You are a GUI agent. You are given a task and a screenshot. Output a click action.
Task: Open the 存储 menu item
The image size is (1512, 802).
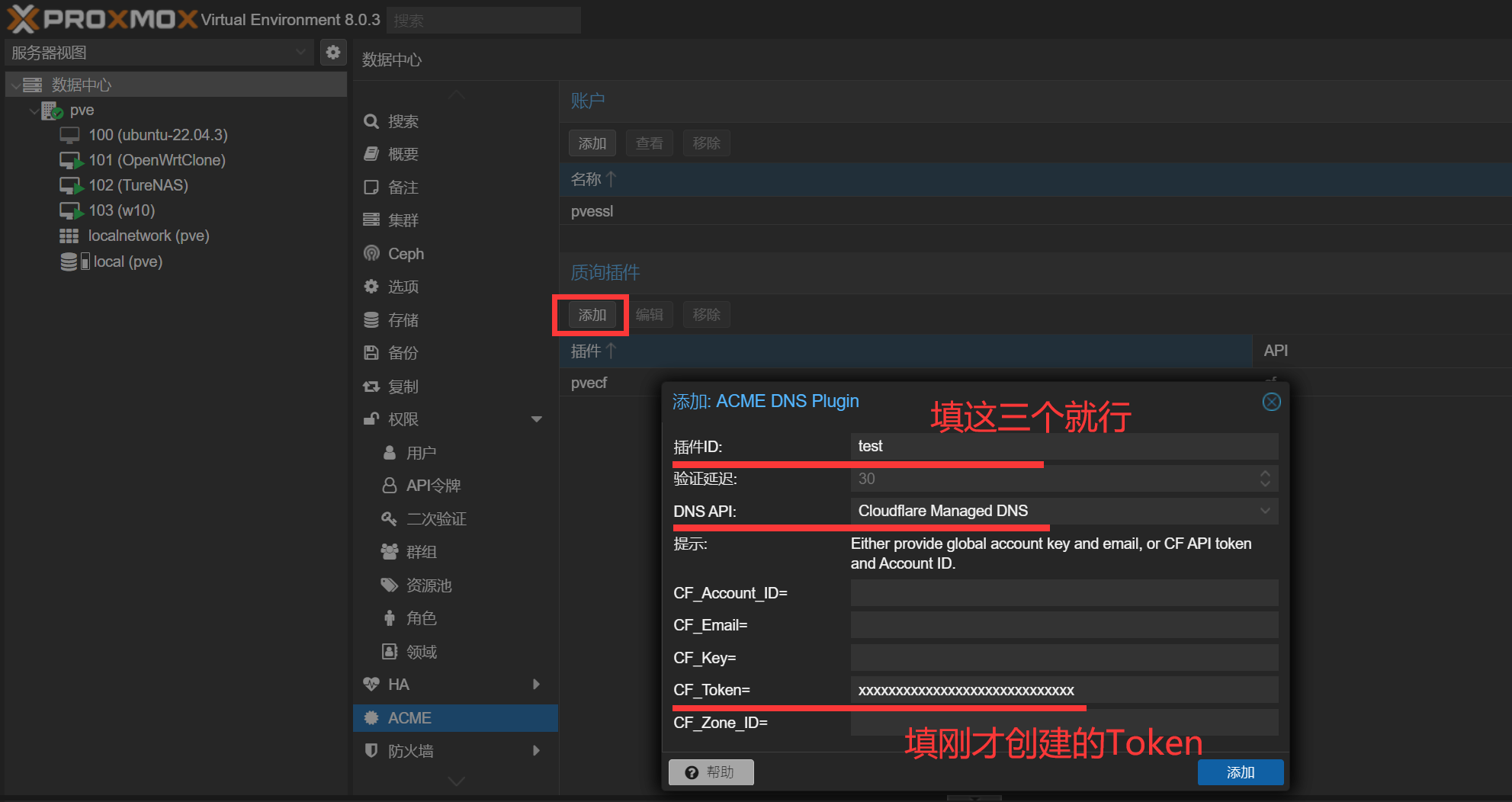coord(403,320)
